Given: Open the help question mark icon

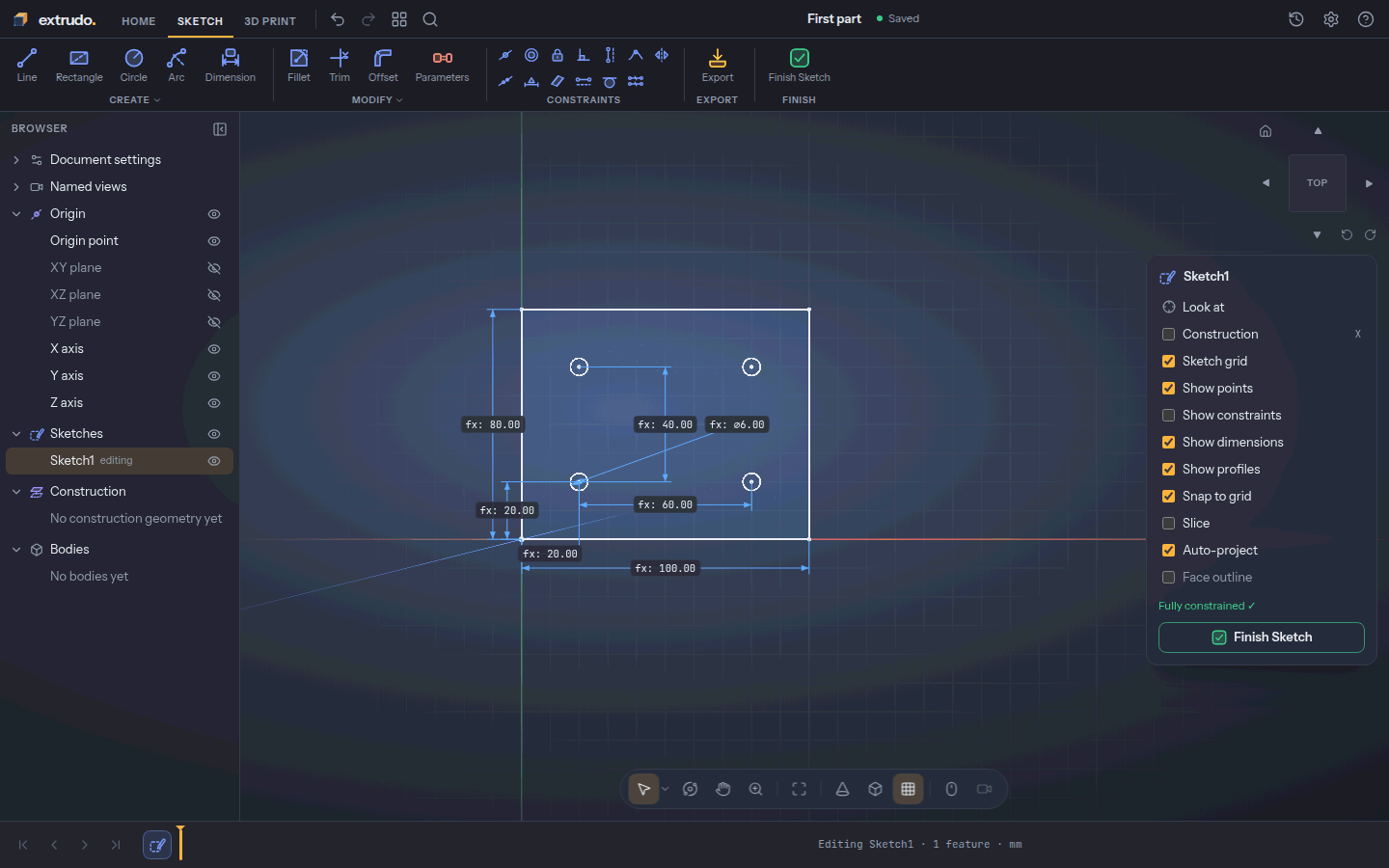Looking at the screenshot, I should (x=1366, y=19).
